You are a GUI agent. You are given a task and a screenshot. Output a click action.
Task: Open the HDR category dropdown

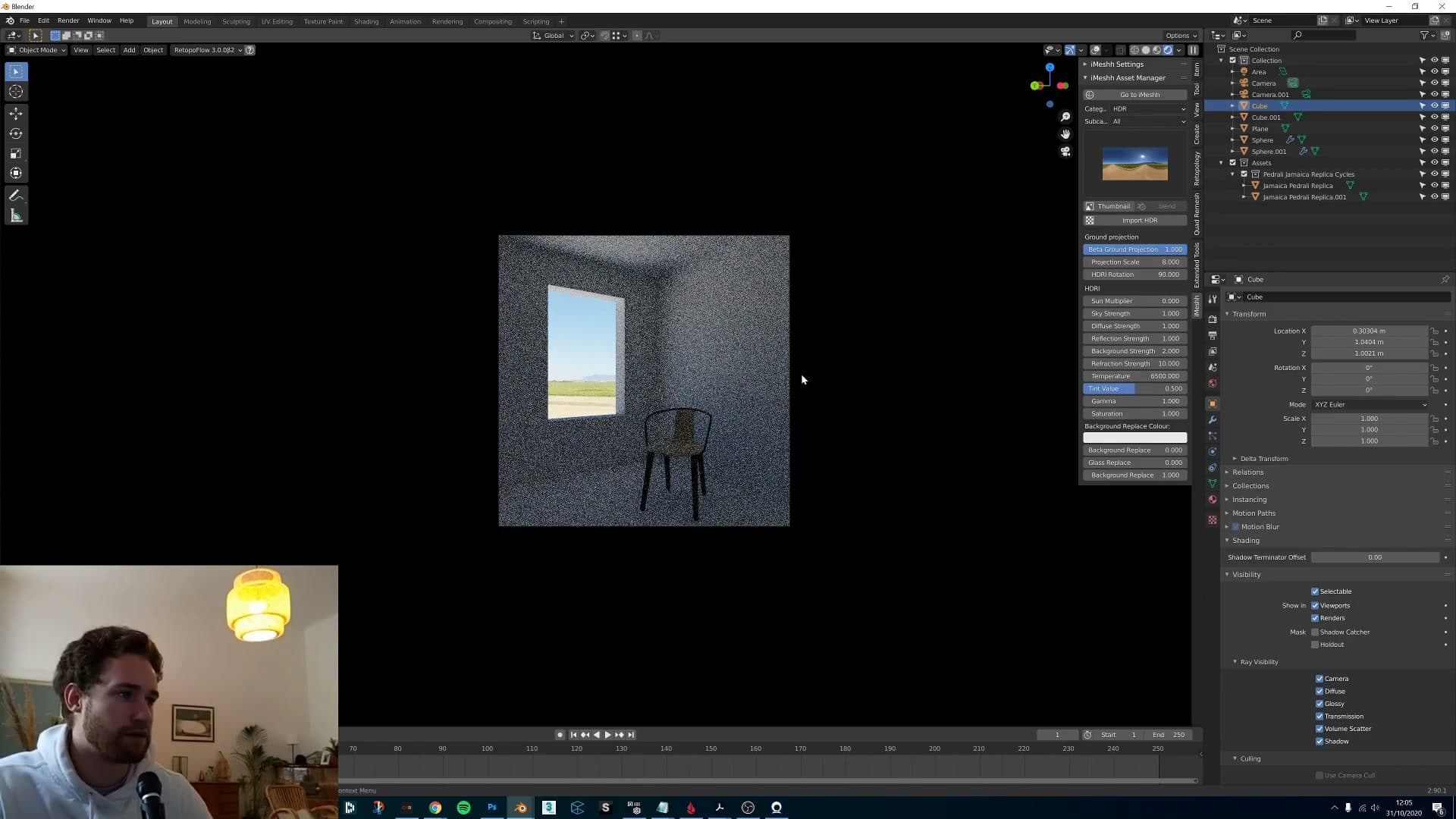point(1149,109)
